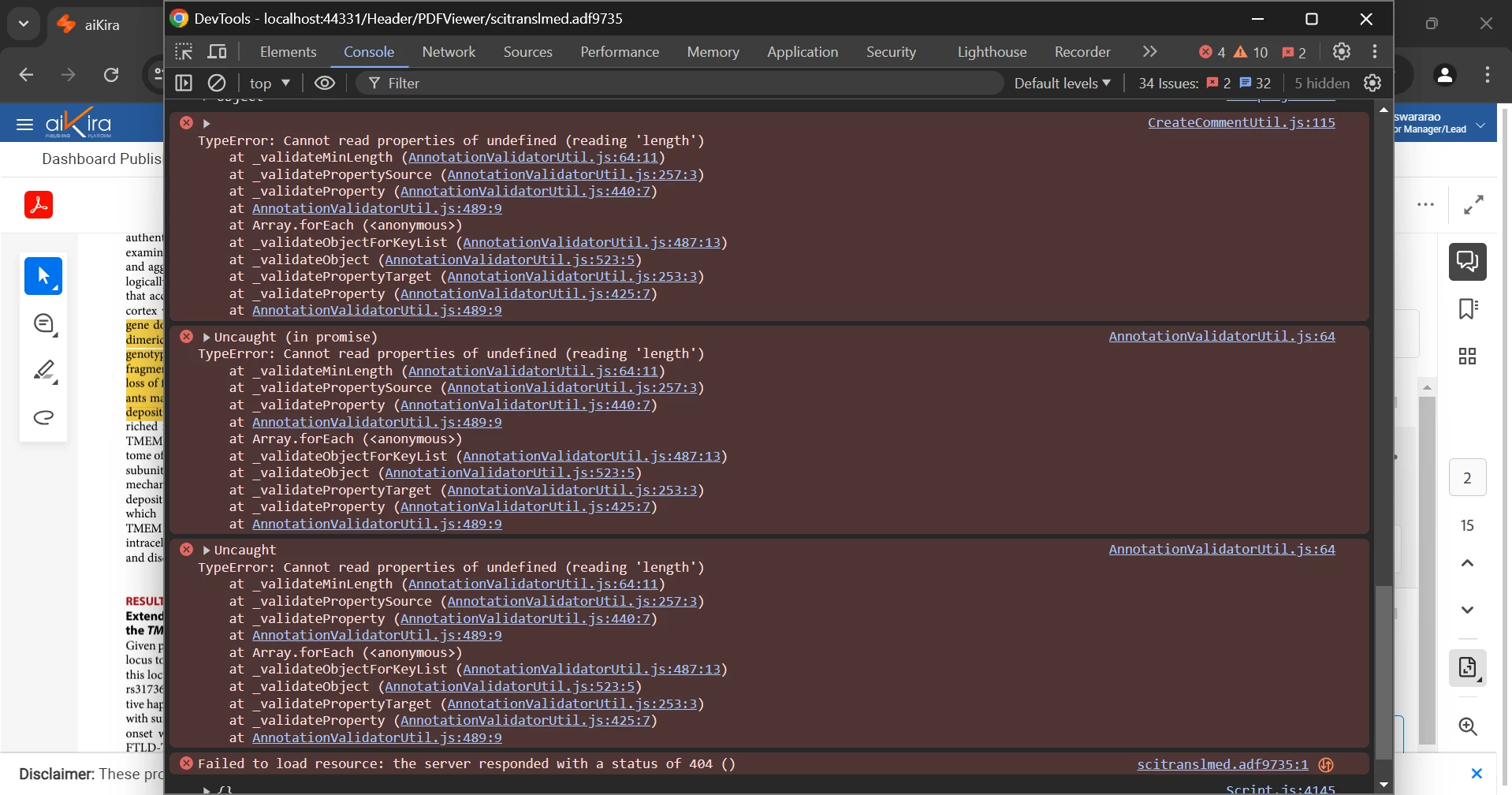Expand more DevTools tabs chevron
The image size is (1512, 795).
point(1149,52)
